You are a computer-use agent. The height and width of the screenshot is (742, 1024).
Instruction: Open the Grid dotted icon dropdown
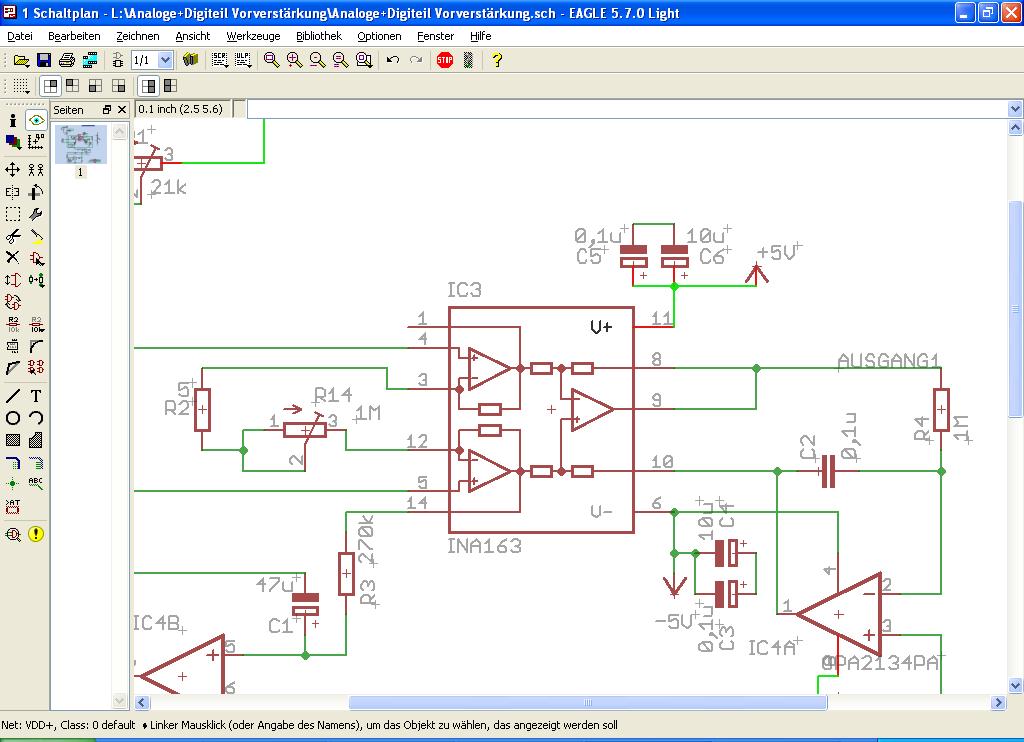pyautogui.click(x=22, y=86)
